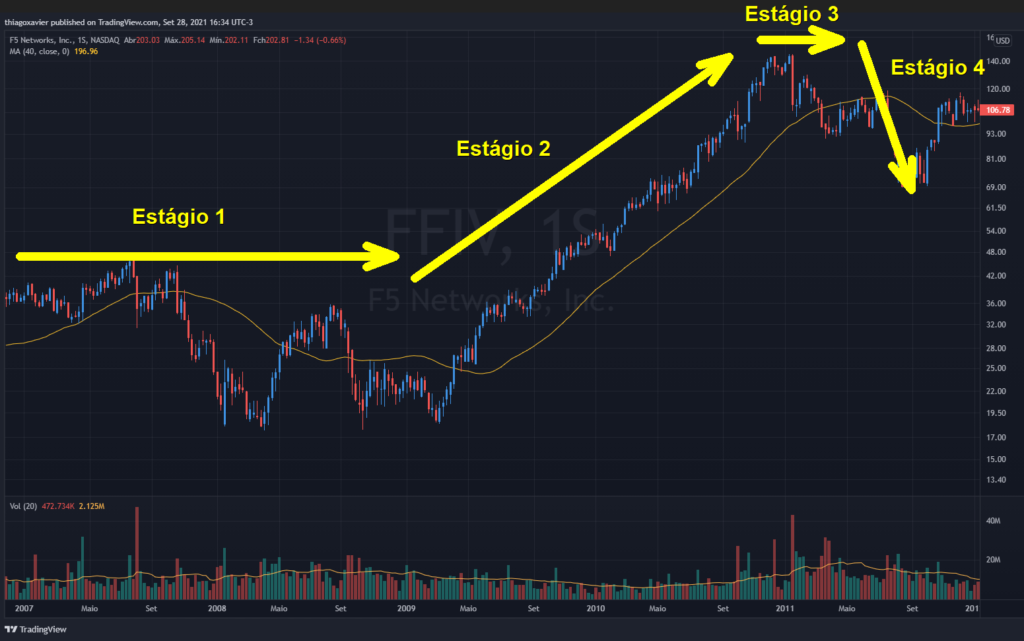Click the Set label right before 2011
The image size is (1024, 641).
pyautogui.click(x=723, y=608)
